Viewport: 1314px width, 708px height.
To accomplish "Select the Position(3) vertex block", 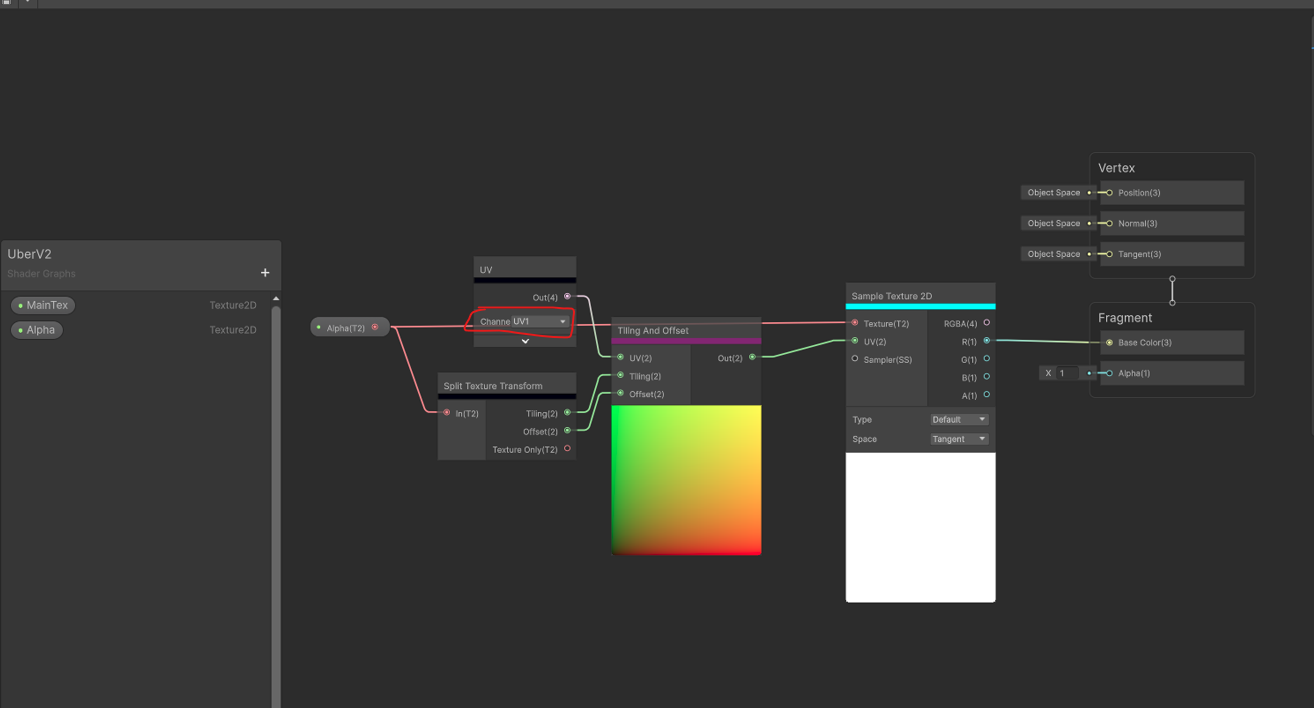I will [x=1172, y=193].
